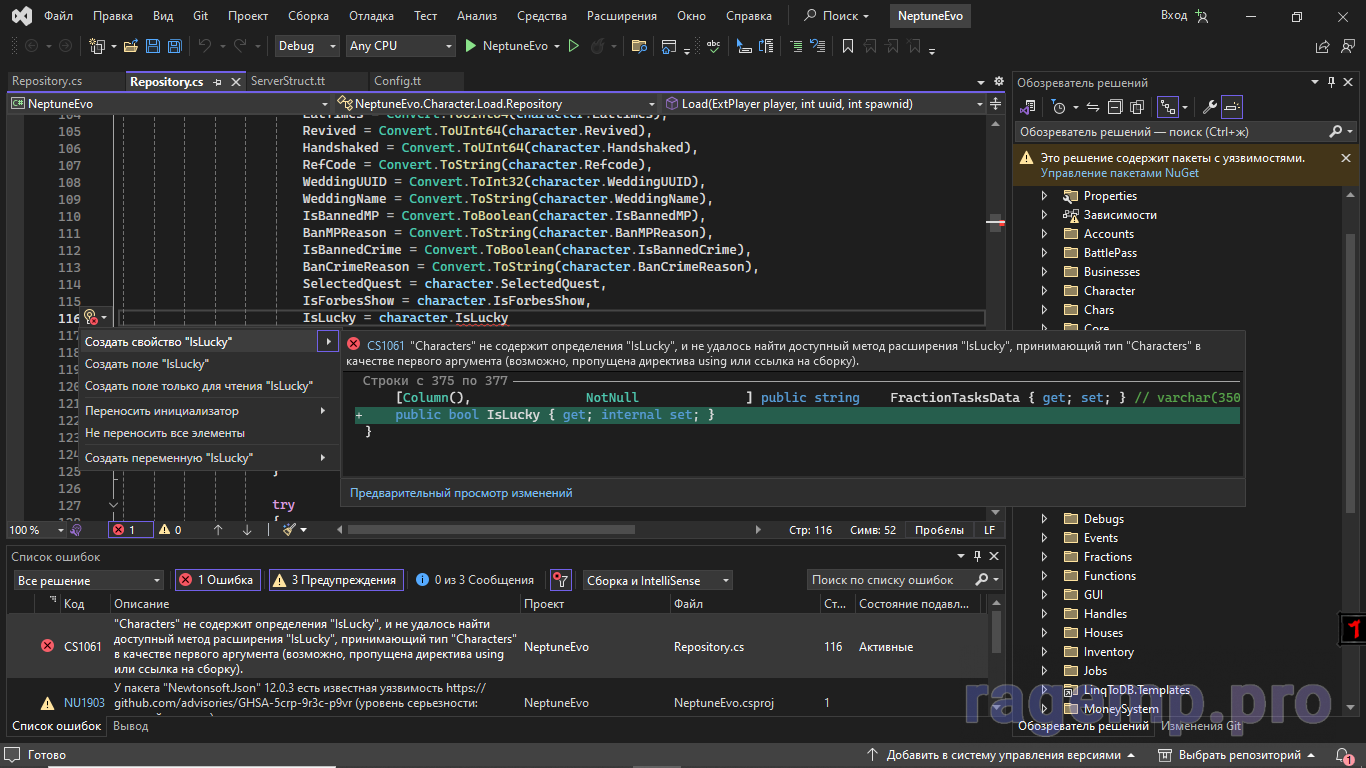Click Sync with Active Document arrows icon
The image size is (1366, 768).
point(1093,106)
